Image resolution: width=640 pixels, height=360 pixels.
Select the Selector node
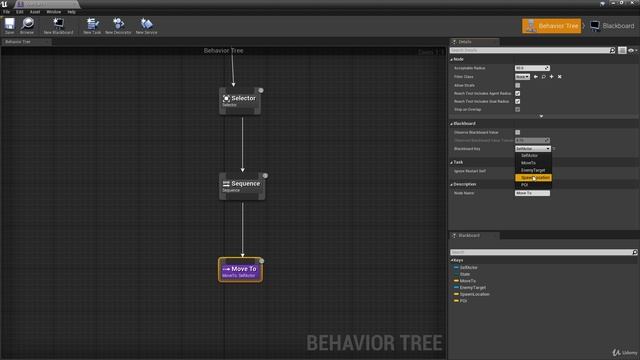tap(240, 101)
